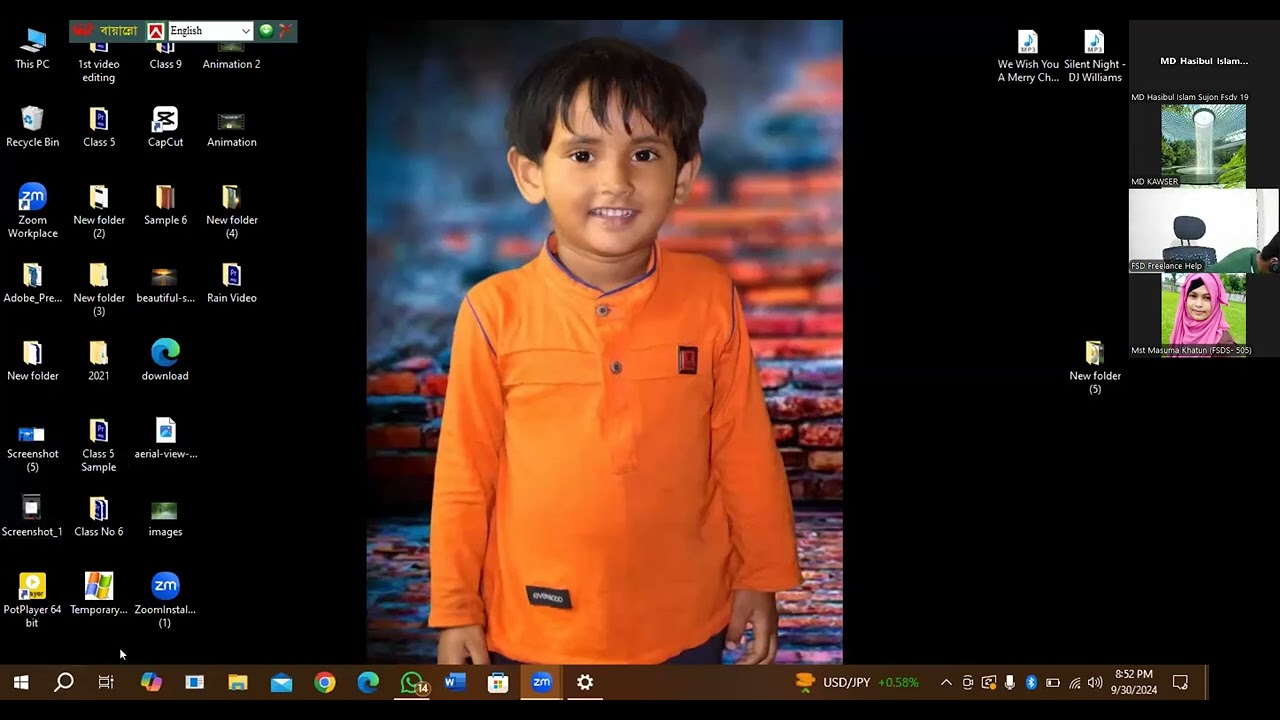
Task: Open the Bluetooth tray icon
Action: 1031,682
